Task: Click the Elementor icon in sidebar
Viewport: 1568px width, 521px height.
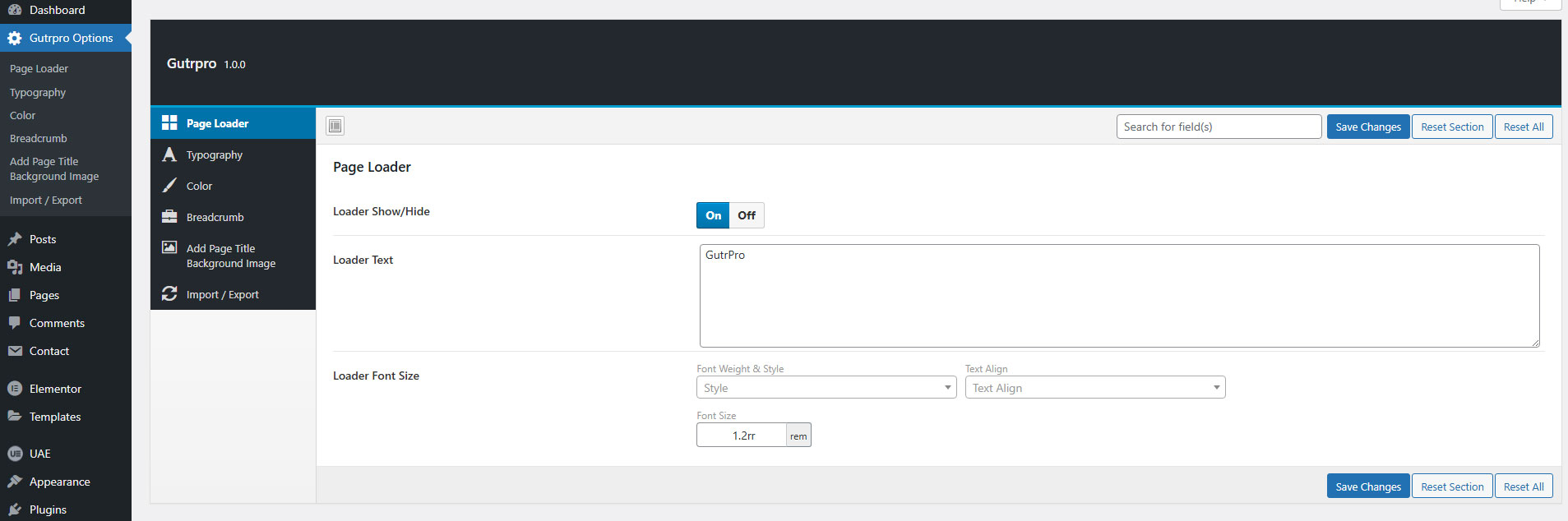Action: pyautogui.click(x=15, y=389)
